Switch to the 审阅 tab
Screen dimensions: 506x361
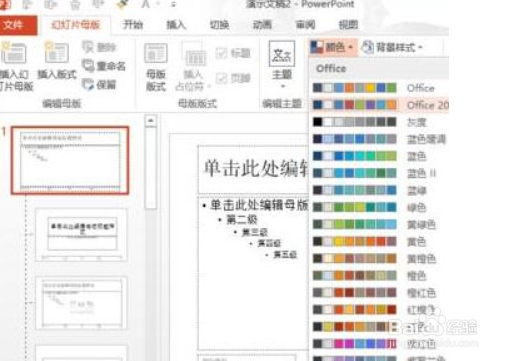click(305, 25)
